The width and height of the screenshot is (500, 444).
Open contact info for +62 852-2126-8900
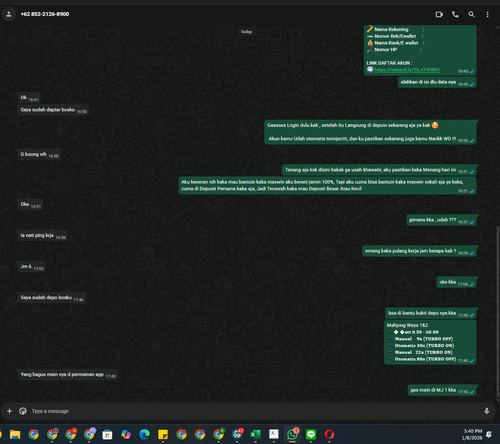[x=45, y=14]
